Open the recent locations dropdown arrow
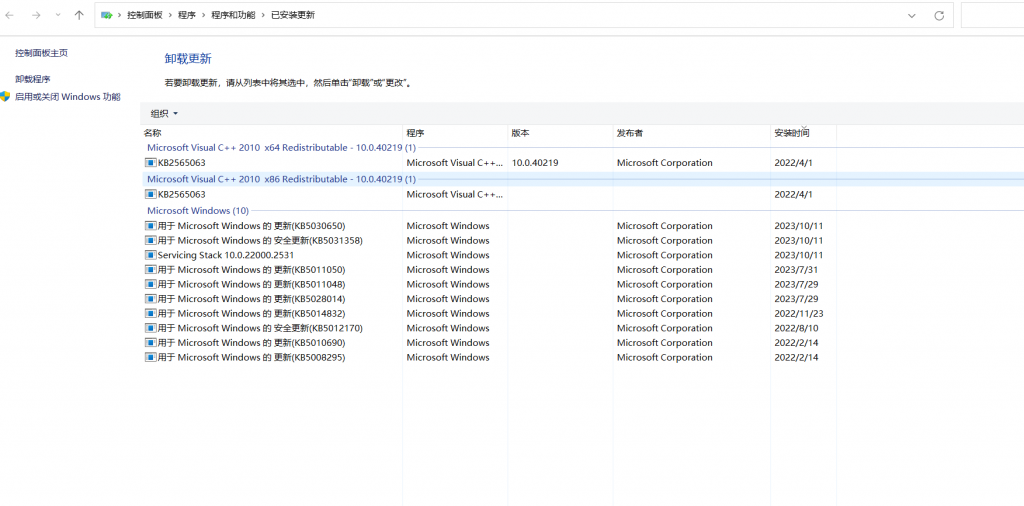This screenshot has width=1024, height=506. [57, 16]
